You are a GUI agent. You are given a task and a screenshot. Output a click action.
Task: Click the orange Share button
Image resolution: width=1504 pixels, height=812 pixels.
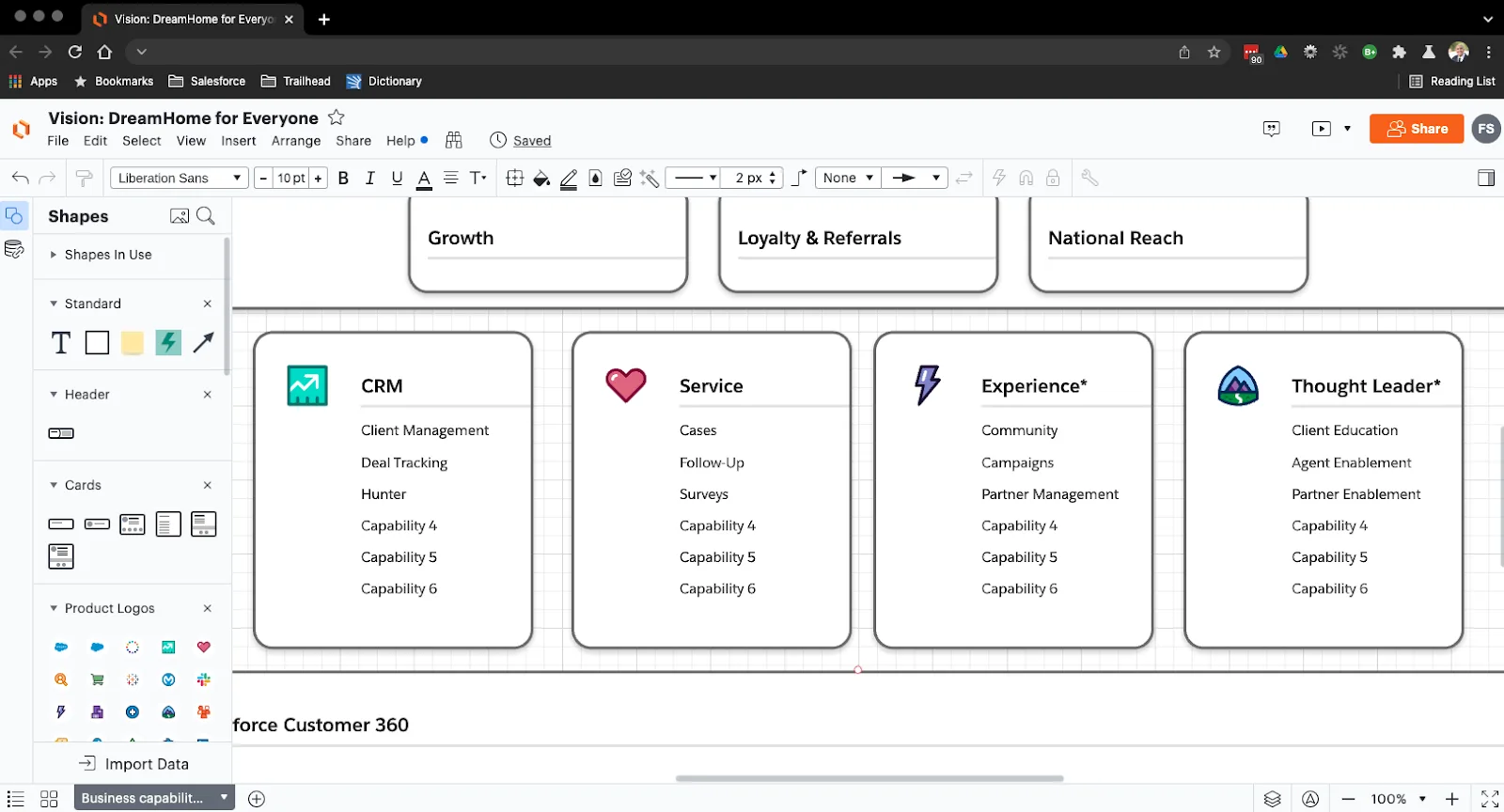(x=1417, y=129)
